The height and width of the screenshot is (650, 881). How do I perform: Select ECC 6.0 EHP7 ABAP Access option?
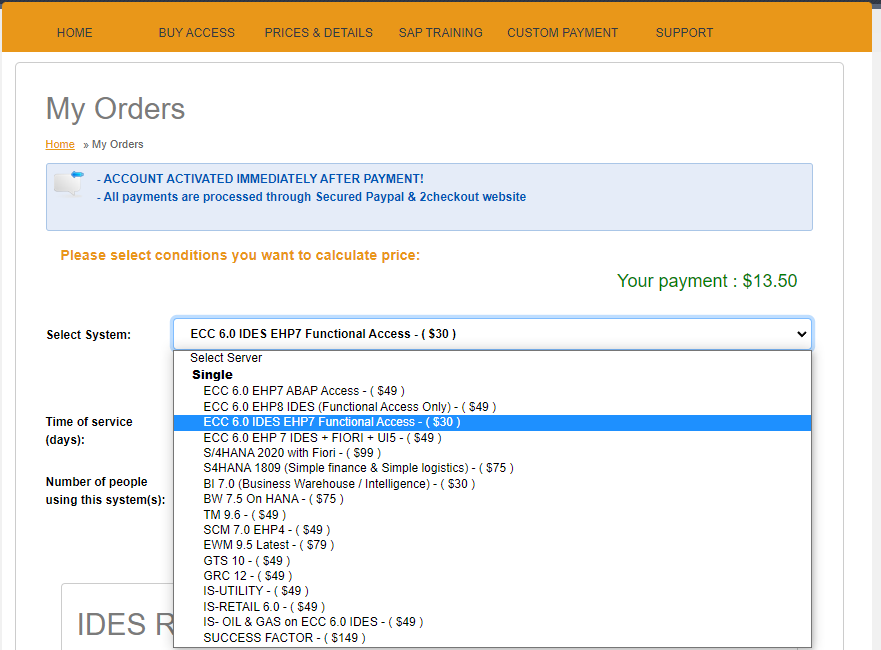click(x=492, y=390)
